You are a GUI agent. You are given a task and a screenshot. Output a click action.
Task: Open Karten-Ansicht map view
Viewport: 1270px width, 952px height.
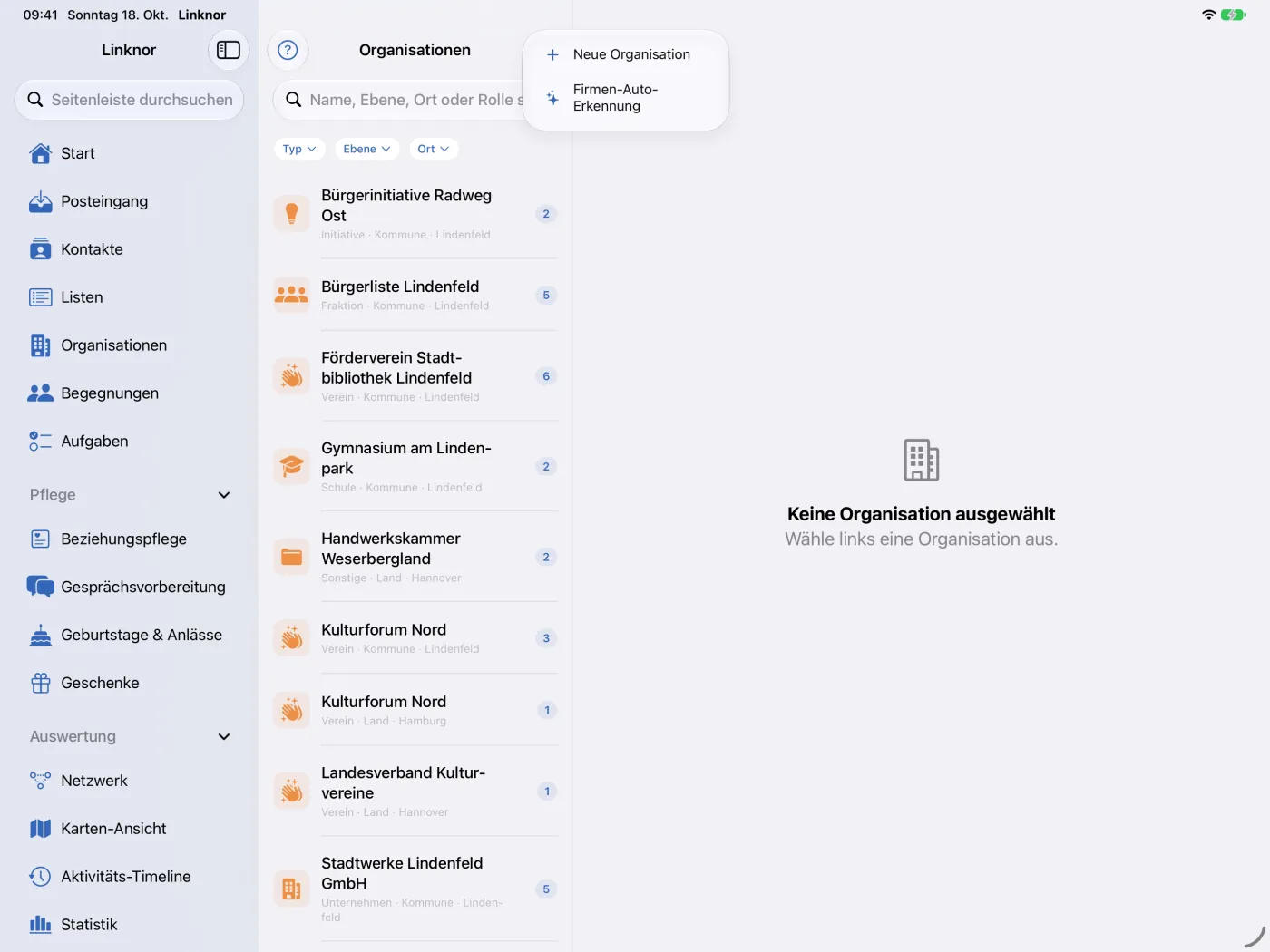coord(129,829)
